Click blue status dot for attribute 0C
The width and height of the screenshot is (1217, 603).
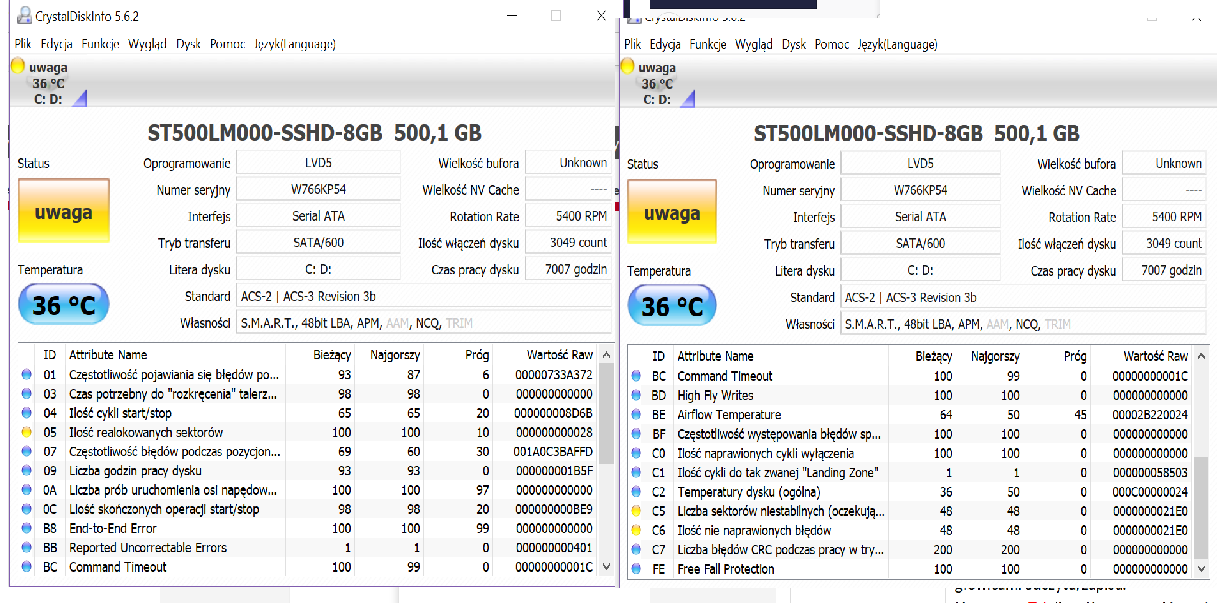coord(28,509)
